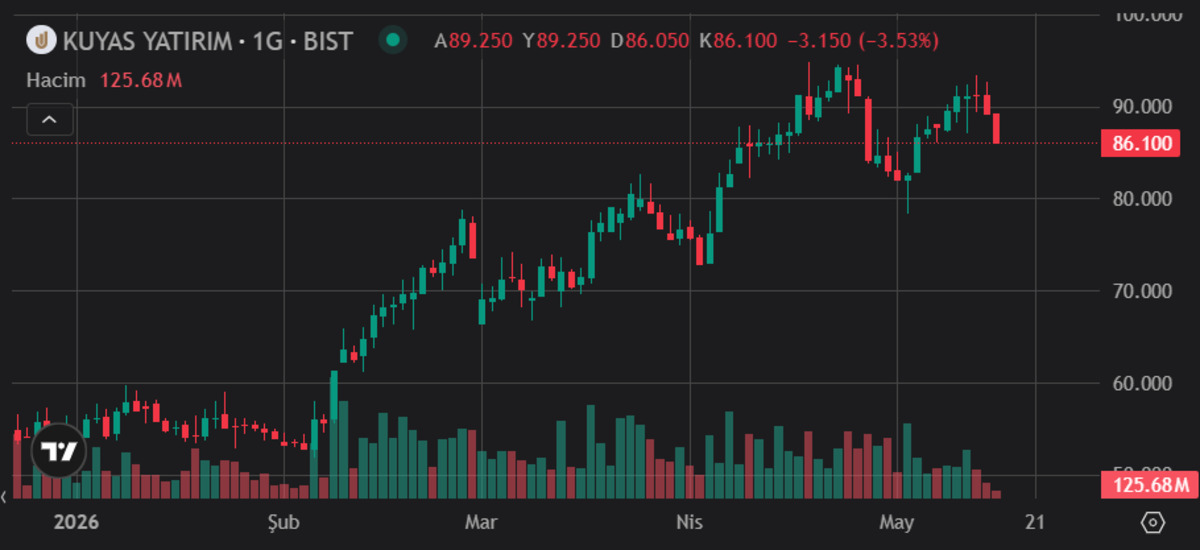The image size is (1200, 550).
Task: Click the 21 date axis label
Action: click(1035, 522)
